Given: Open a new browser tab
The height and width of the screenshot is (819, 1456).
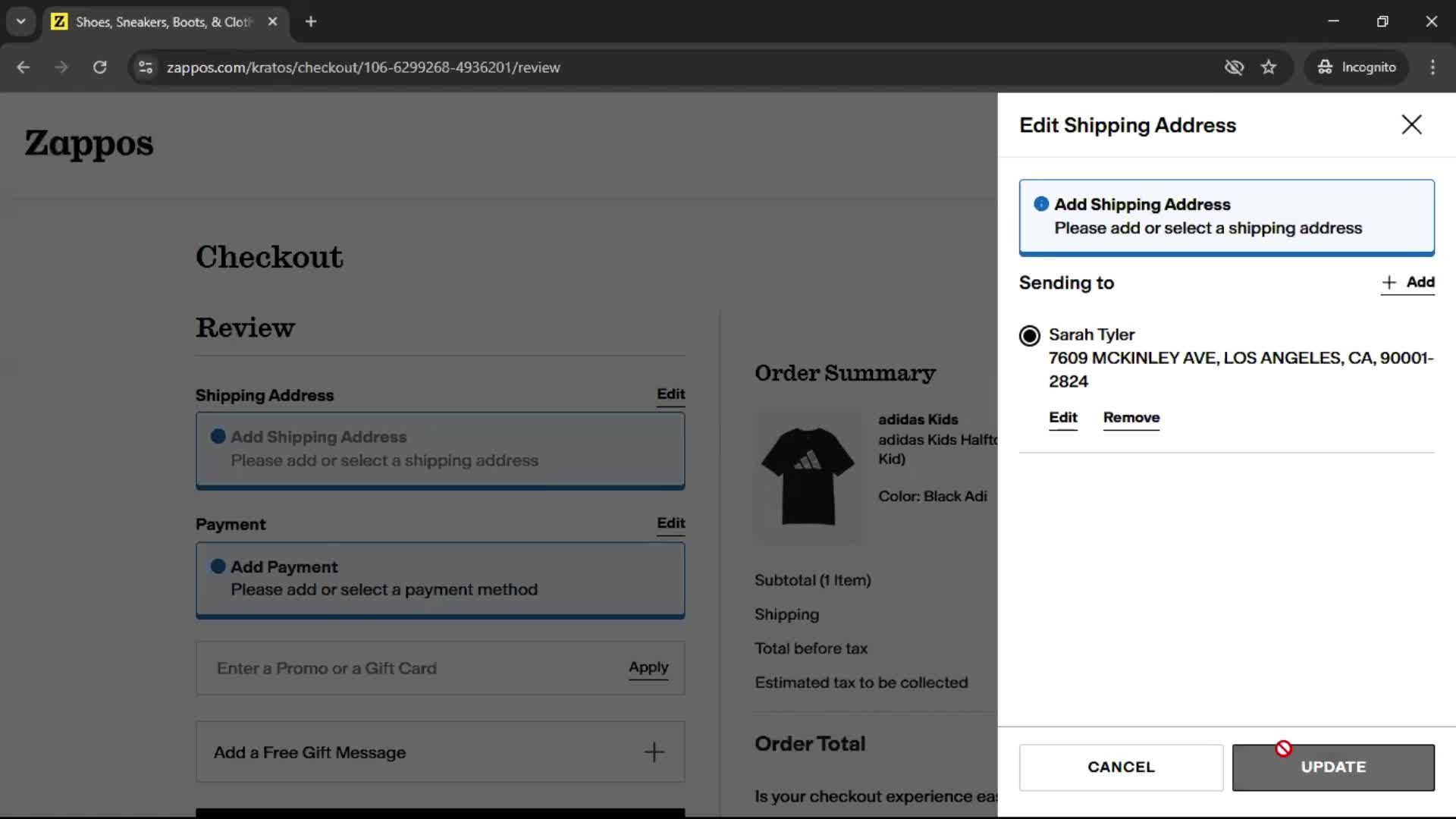Looking at the screenshot, I should 311,22.
